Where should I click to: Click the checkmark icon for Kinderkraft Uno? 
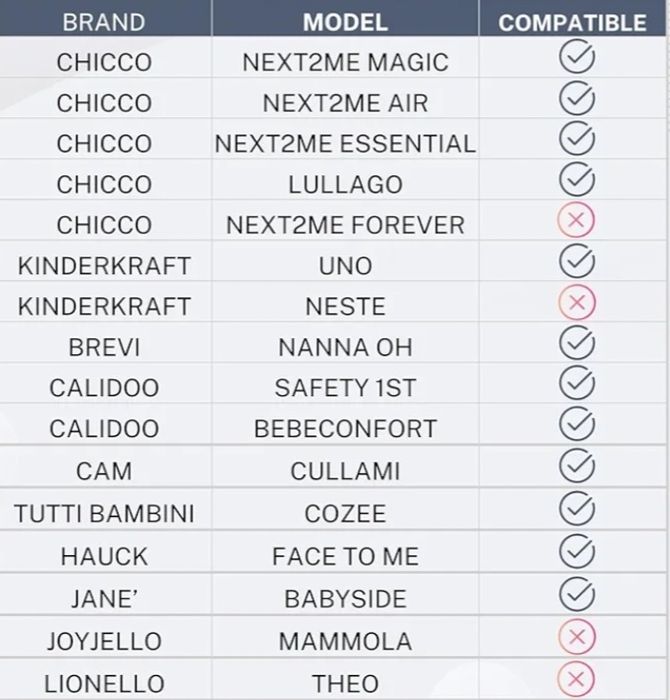(x=576, y=264)
